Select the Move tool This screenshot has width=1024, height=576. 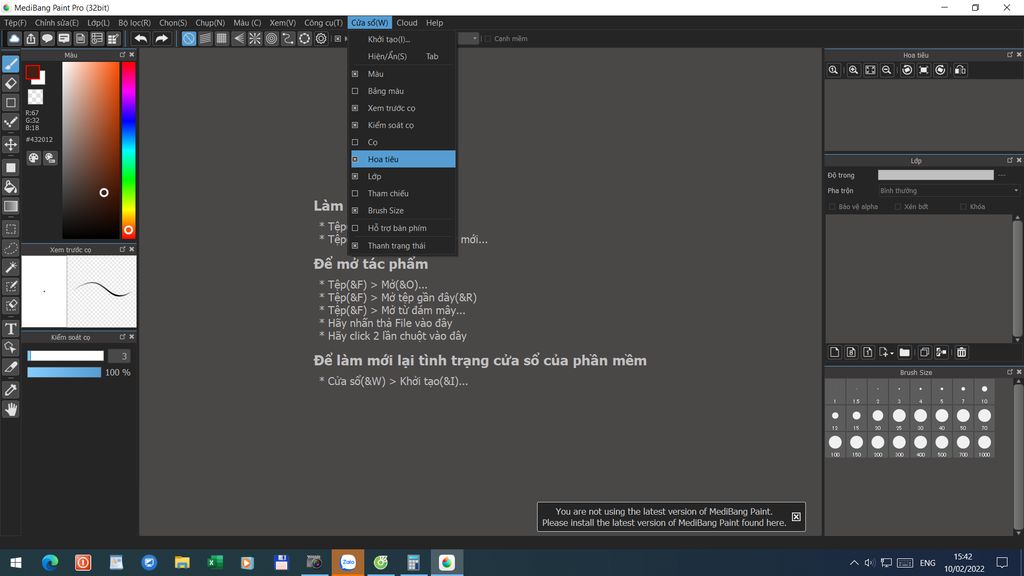tap(11, 144)
